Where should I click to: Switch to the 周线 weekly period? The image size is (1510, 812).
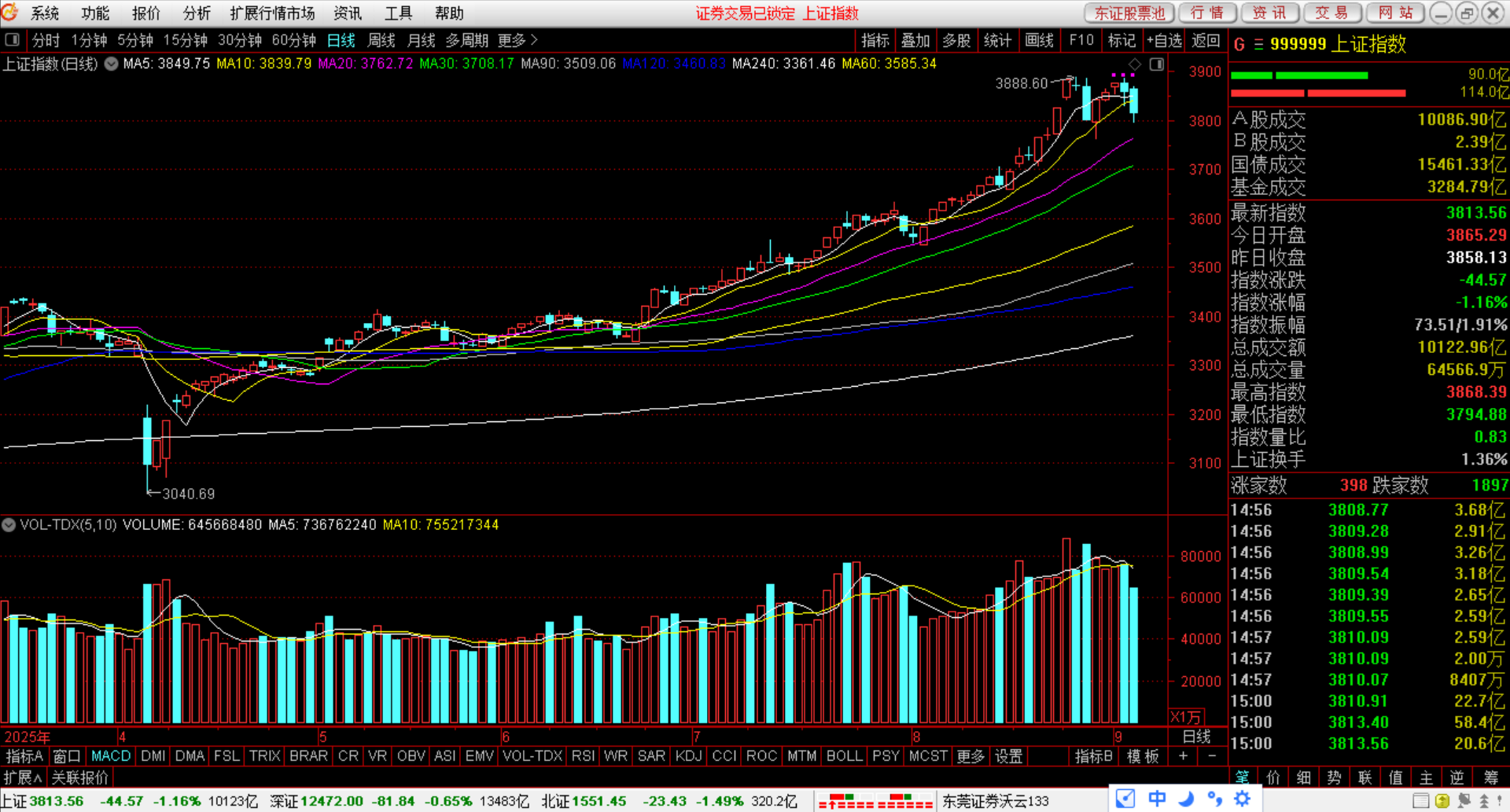(381, 40)
